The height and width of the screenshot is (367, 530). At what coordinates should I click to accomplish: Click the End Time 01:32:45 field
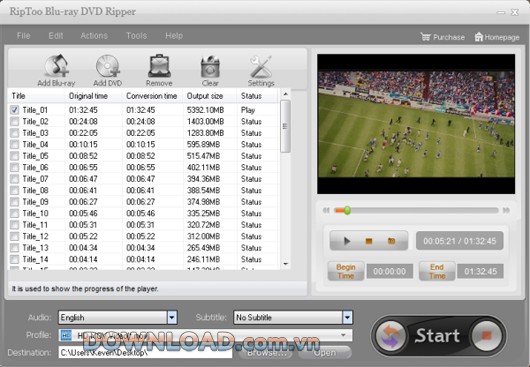click(480, 271)
